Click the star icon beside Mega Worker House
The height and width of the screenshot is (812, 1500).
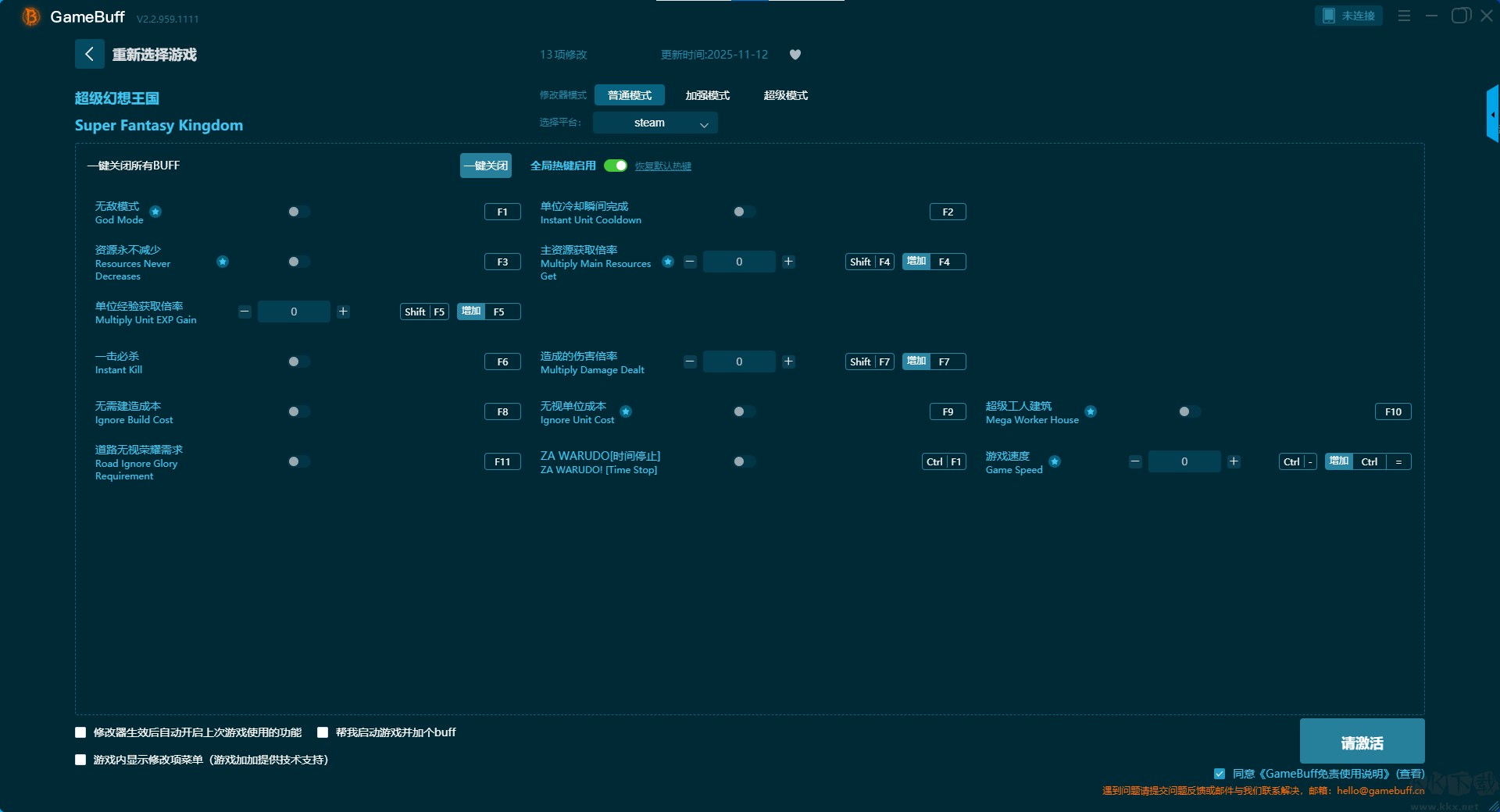[x=1091, y=411]
